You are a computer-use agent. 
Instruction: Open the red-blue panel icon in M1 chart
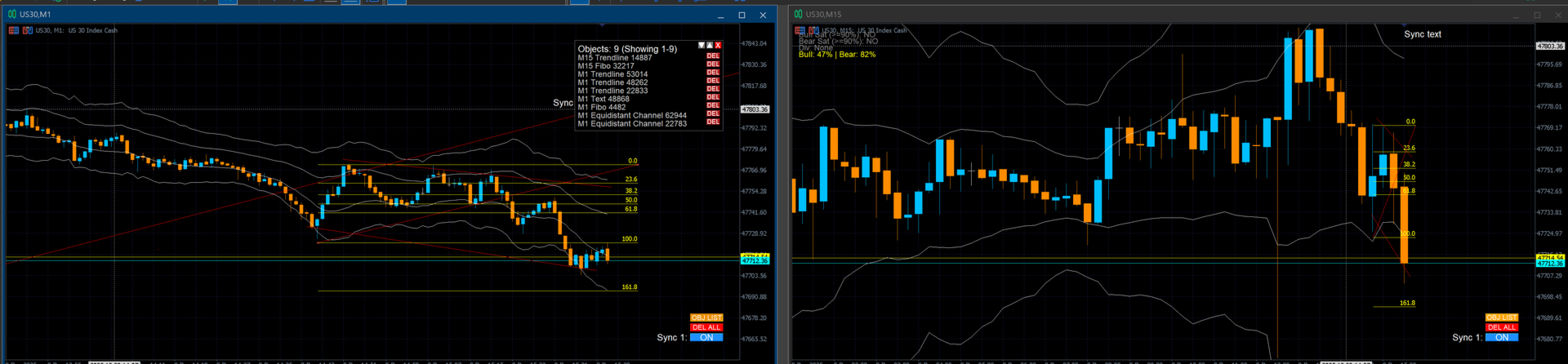(x=14, y=30)
